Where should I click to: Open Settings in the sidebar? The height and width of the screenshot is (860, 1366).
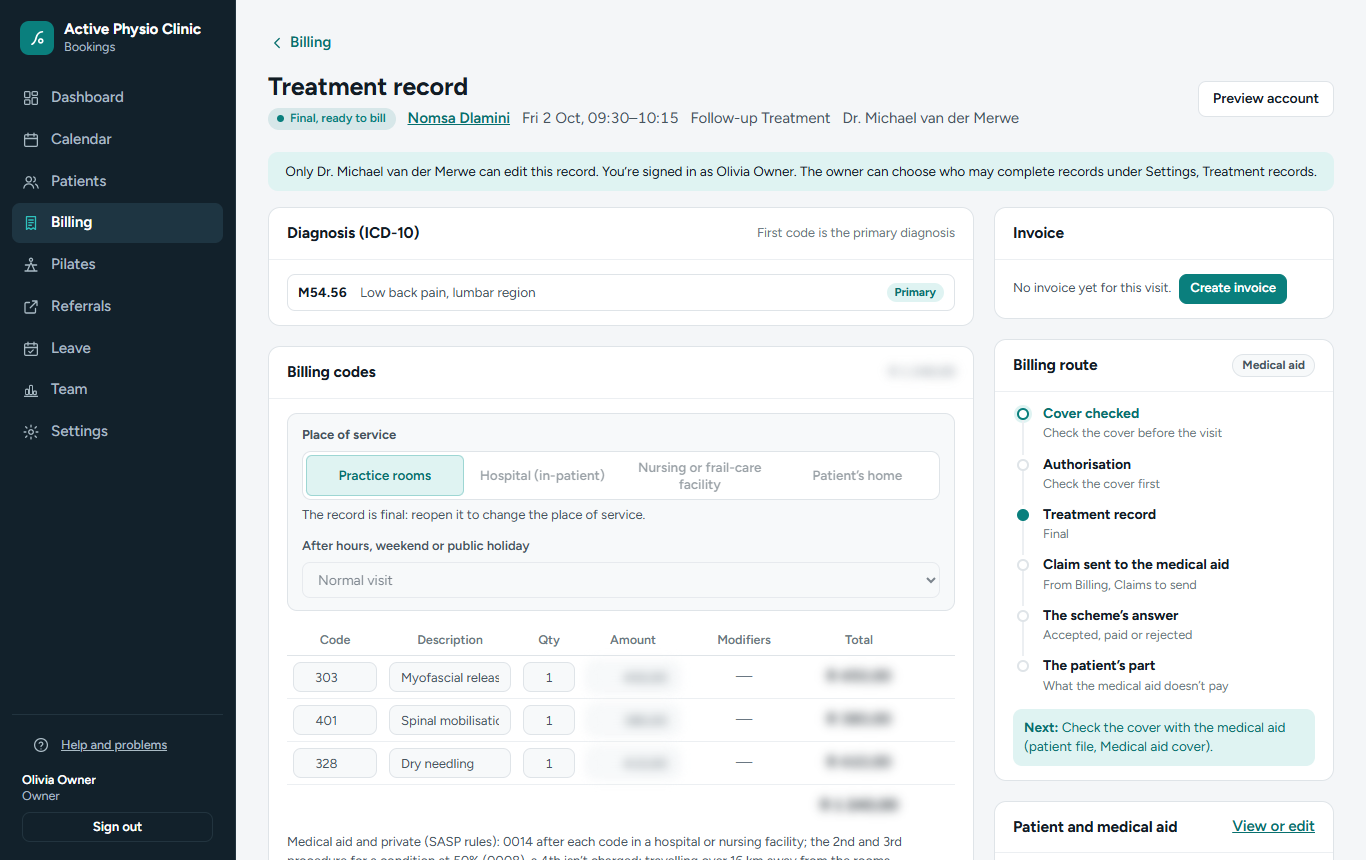[117, 432]
